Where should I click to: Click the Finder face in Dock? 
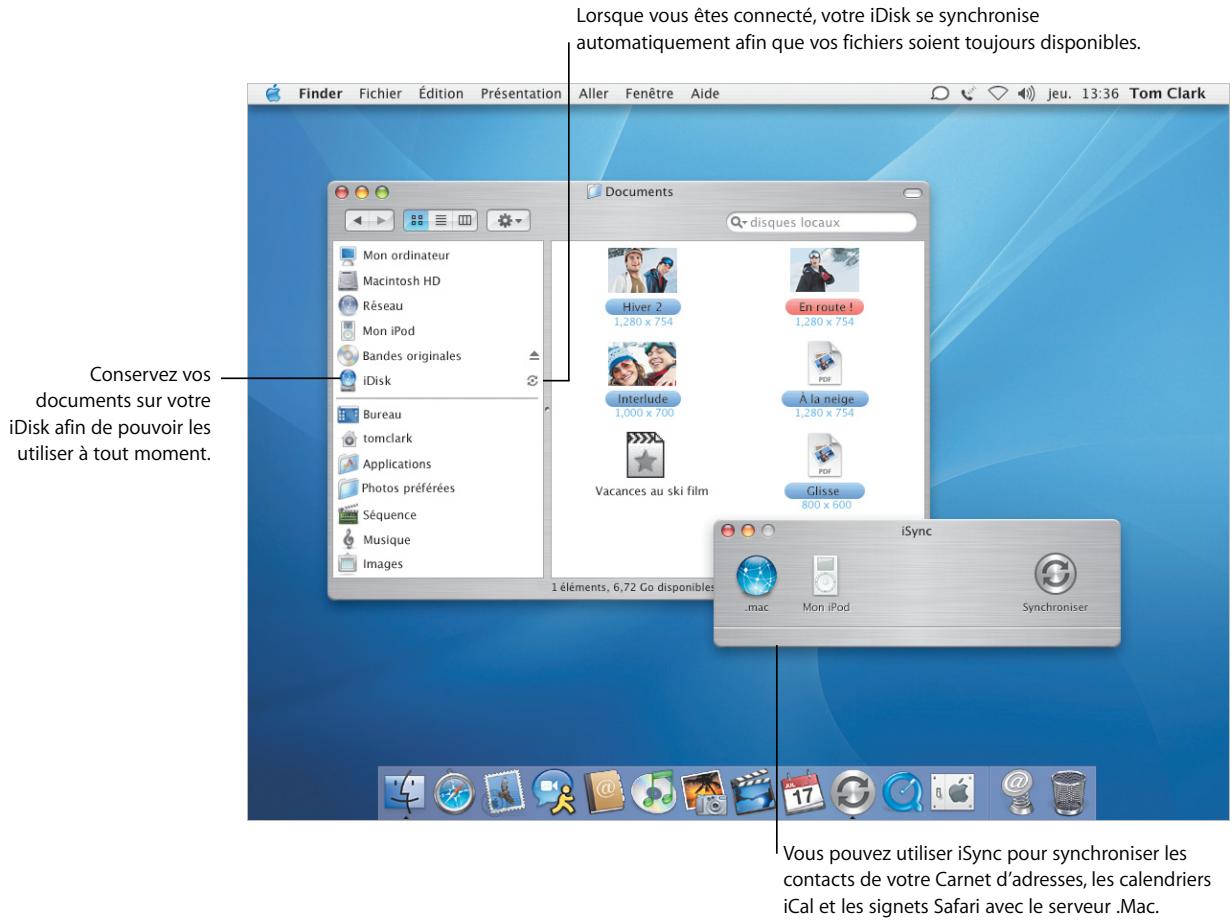coord(404,792)
